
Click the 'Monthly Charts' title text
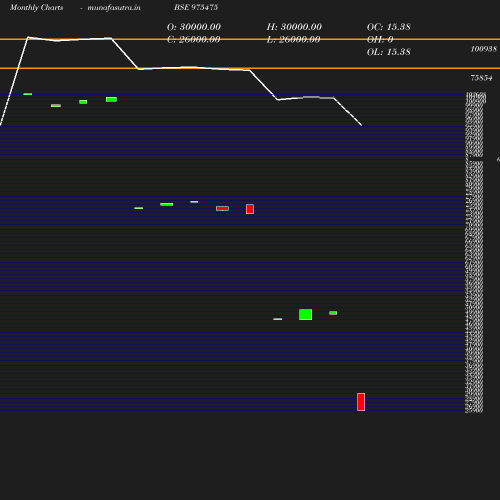tap(37, 7)
